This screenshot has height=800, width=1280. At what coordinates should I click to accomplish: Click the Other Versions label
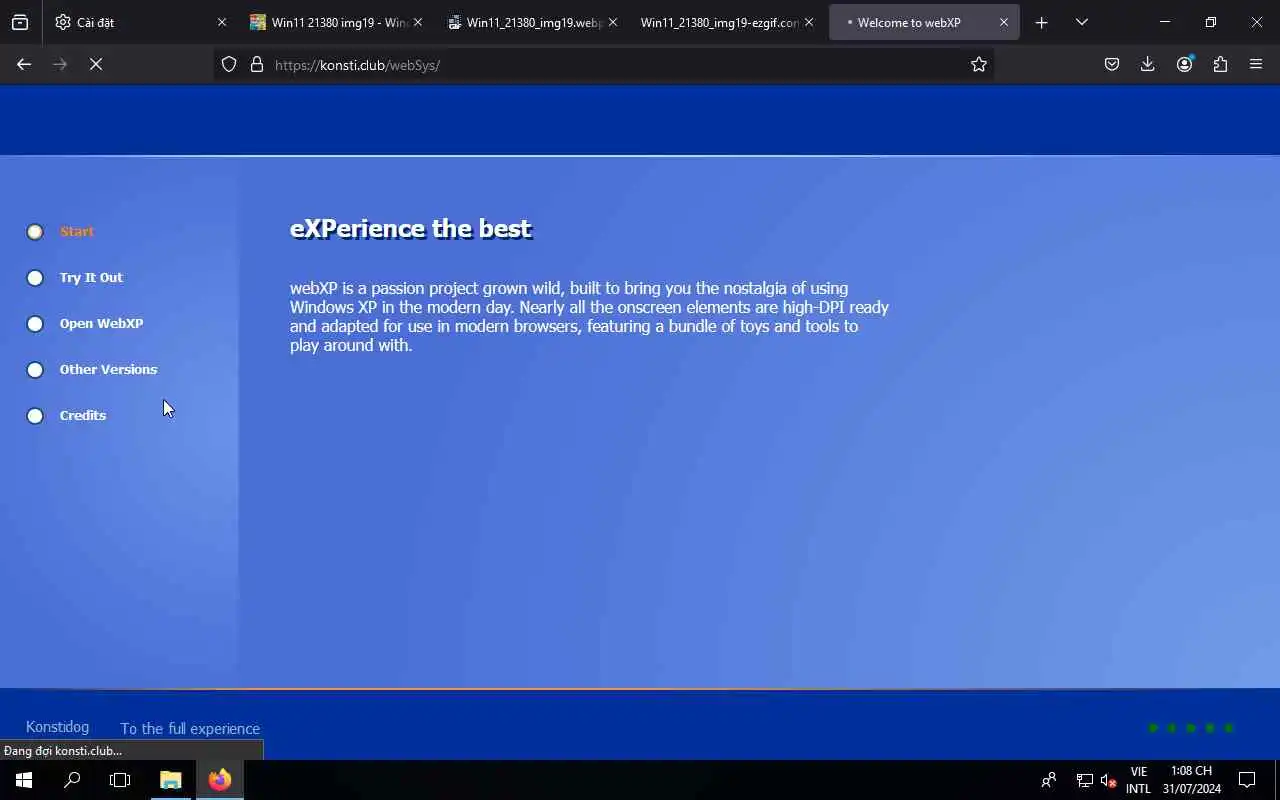click(x=108, y=369)
